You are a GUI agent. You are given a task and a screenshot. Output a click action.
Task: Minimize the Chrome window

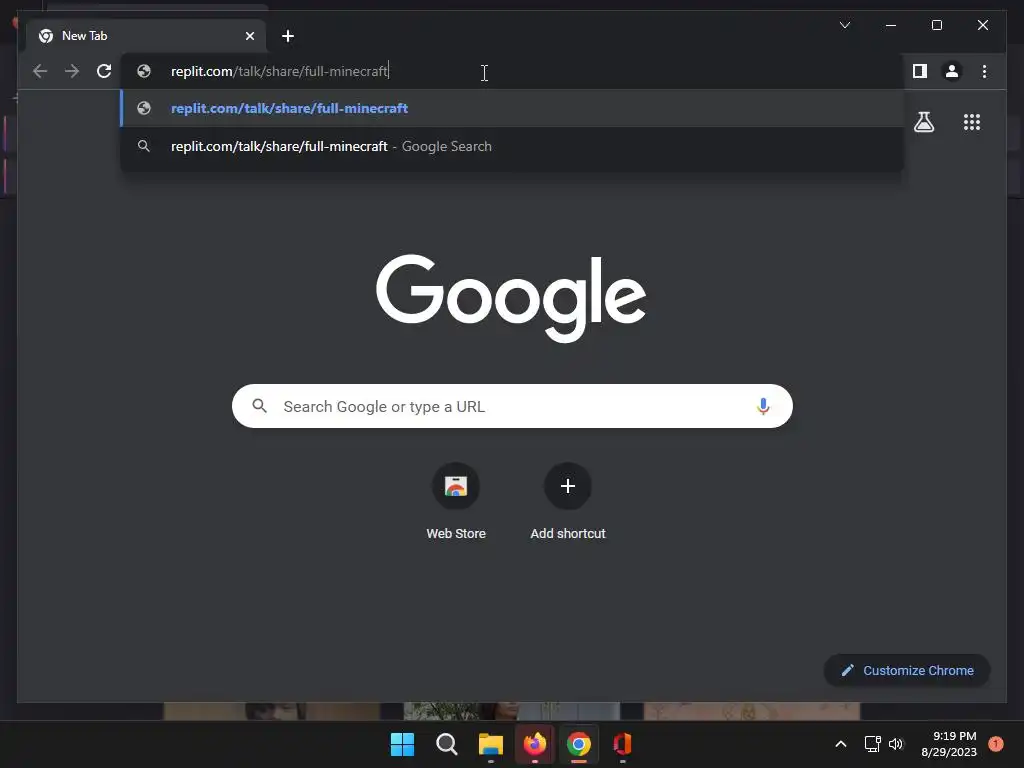[891, 25]
